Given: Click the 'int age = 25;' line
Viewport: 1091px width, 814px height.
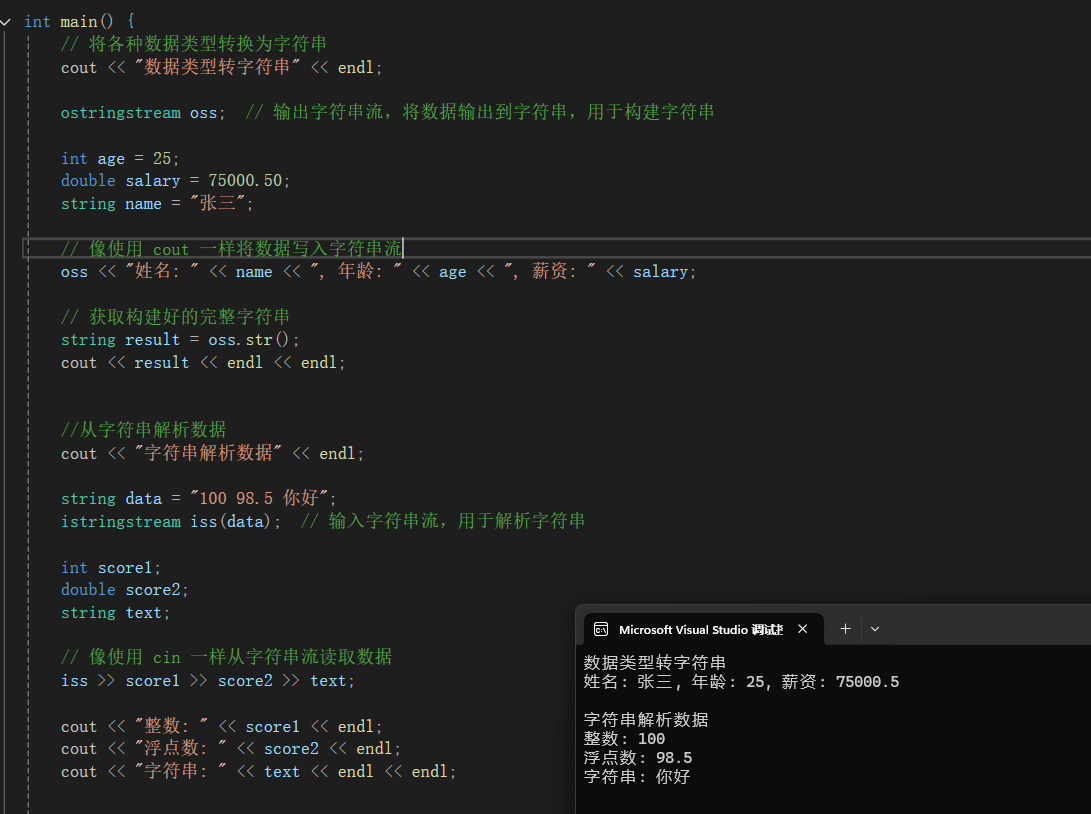Looking at the screenshot, I should coord(120,159).
